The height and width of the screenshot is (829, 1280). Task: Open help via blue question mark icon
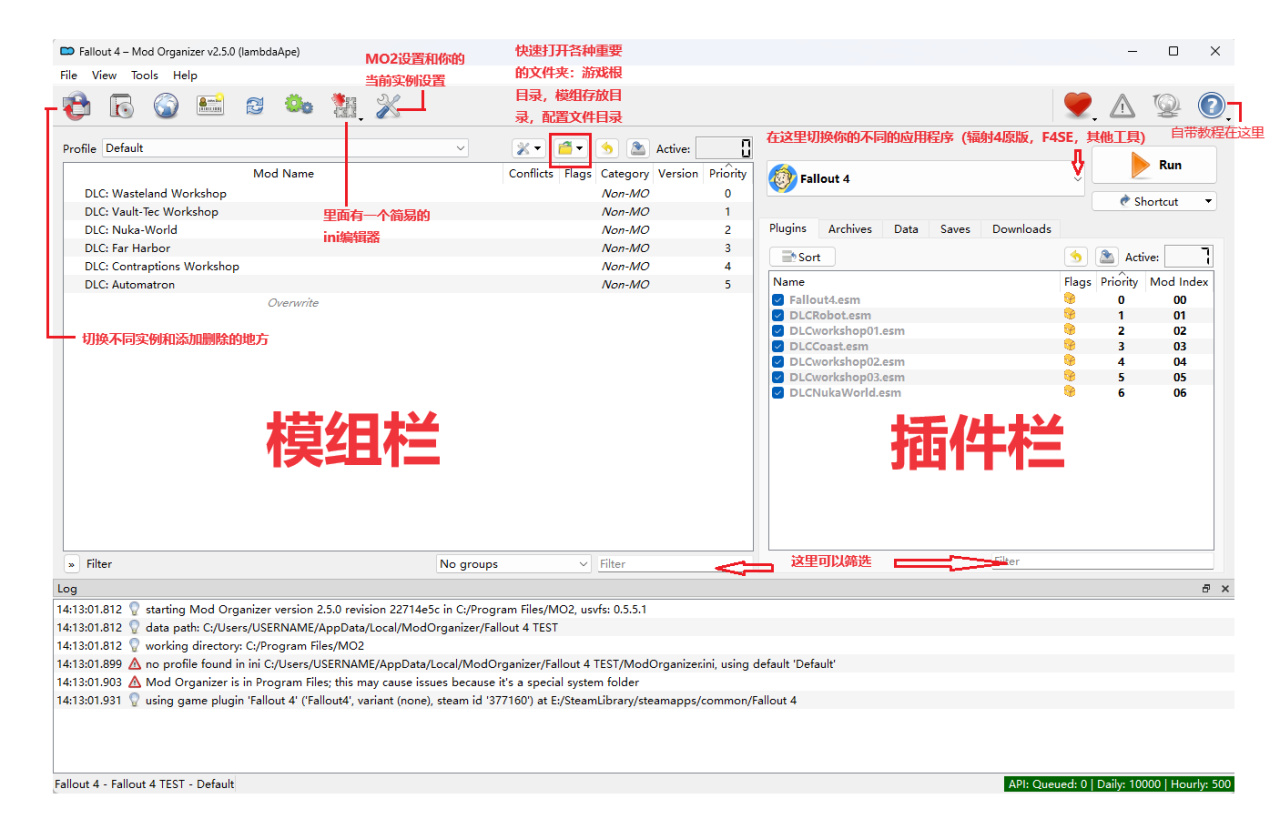[1211, 105]
